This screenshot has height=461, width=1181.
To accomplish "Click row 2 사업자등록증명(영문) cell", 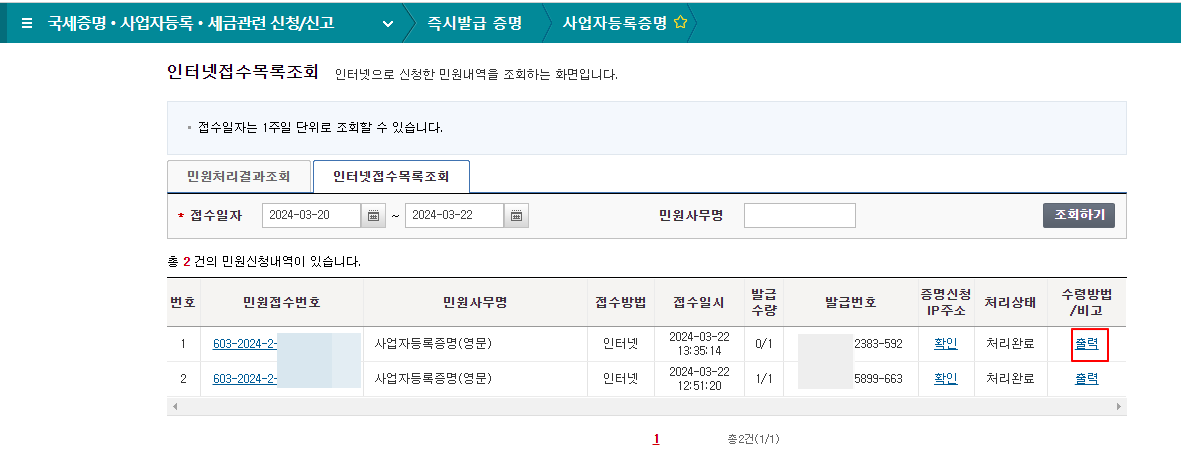I will (475, 379).
